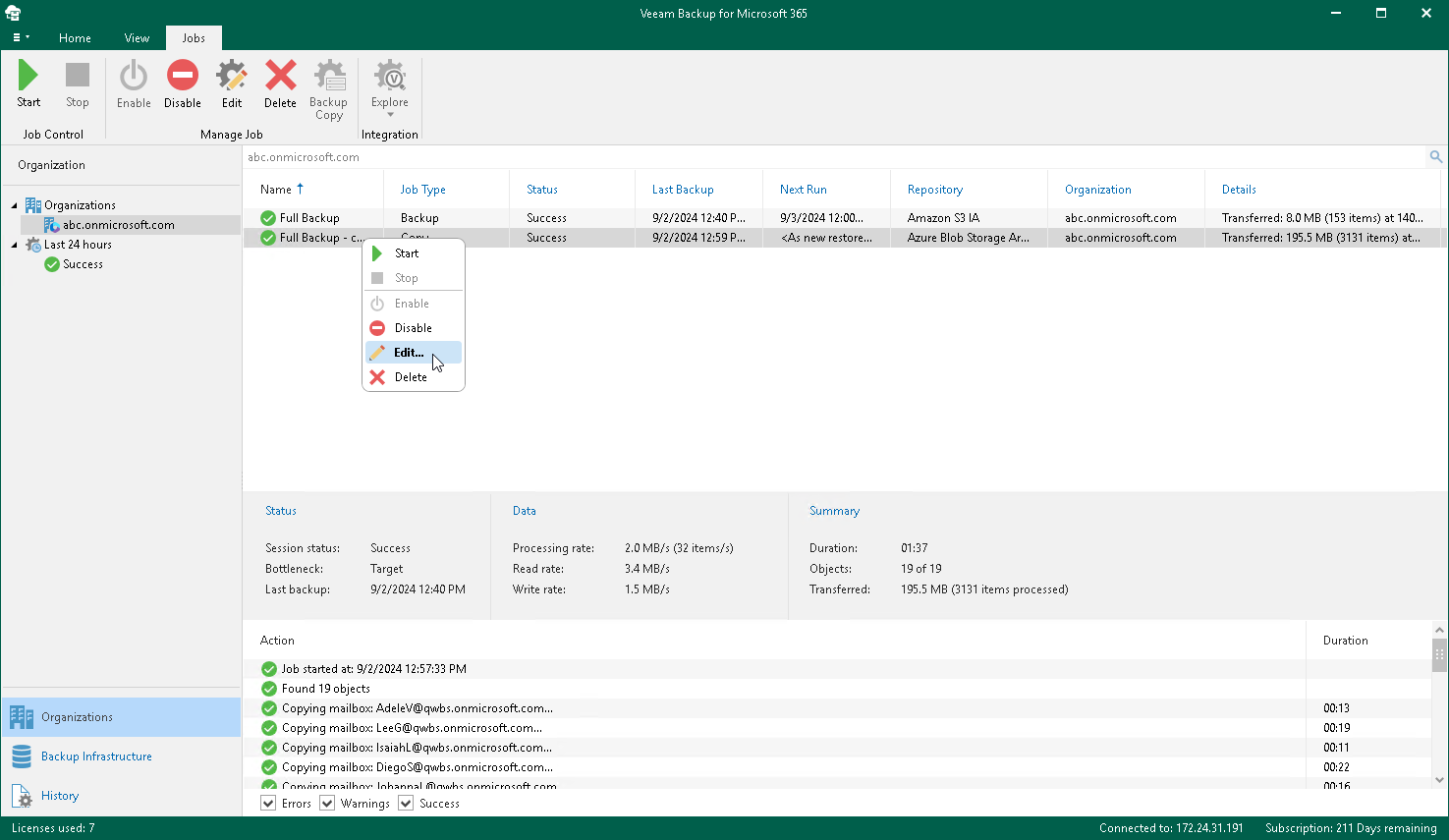Screen dimensions: 1449x840
Task: Choose Edit... in the context menu
Action: click(x=414, y=353)
